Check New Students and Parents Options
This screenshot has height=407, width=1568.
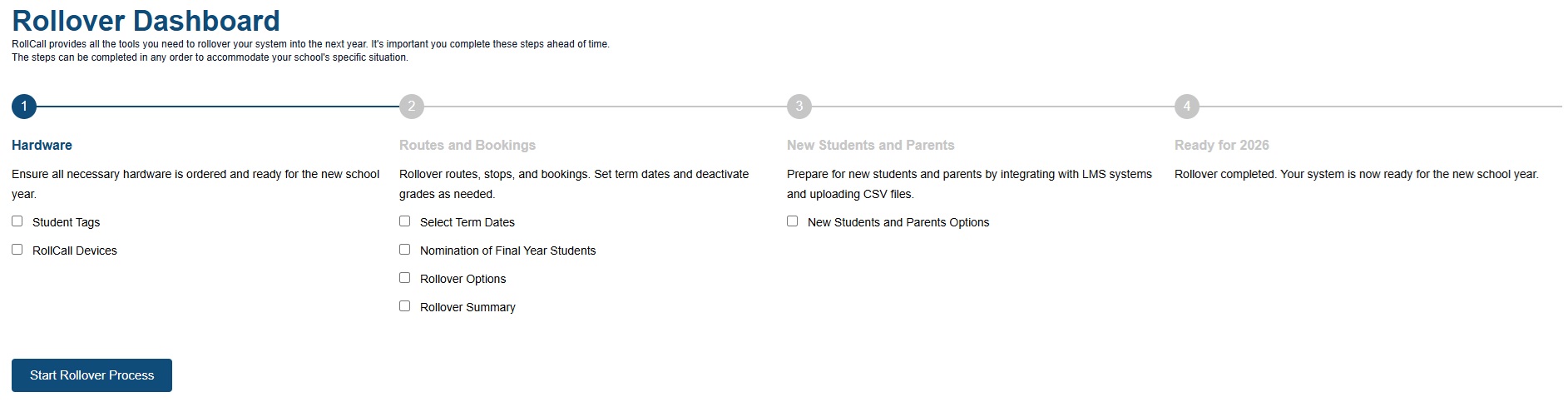(793, 221)
